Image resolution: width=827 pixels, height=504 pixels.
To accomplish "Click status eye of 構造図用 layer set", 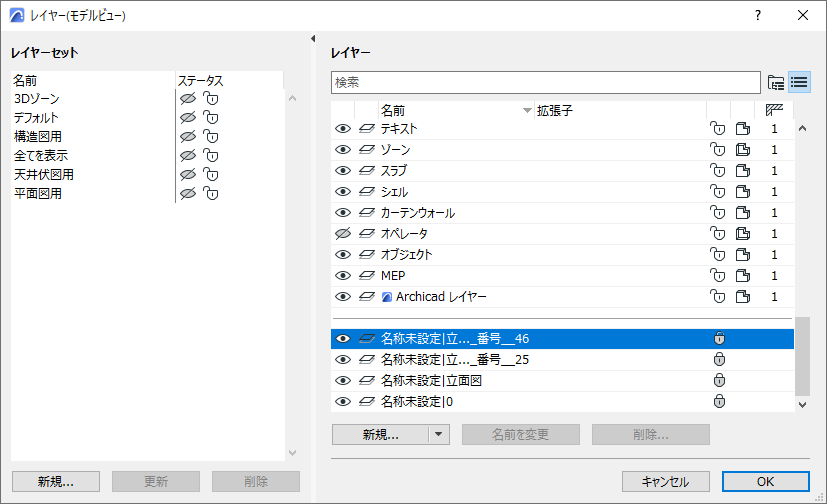I will (188, 137).
